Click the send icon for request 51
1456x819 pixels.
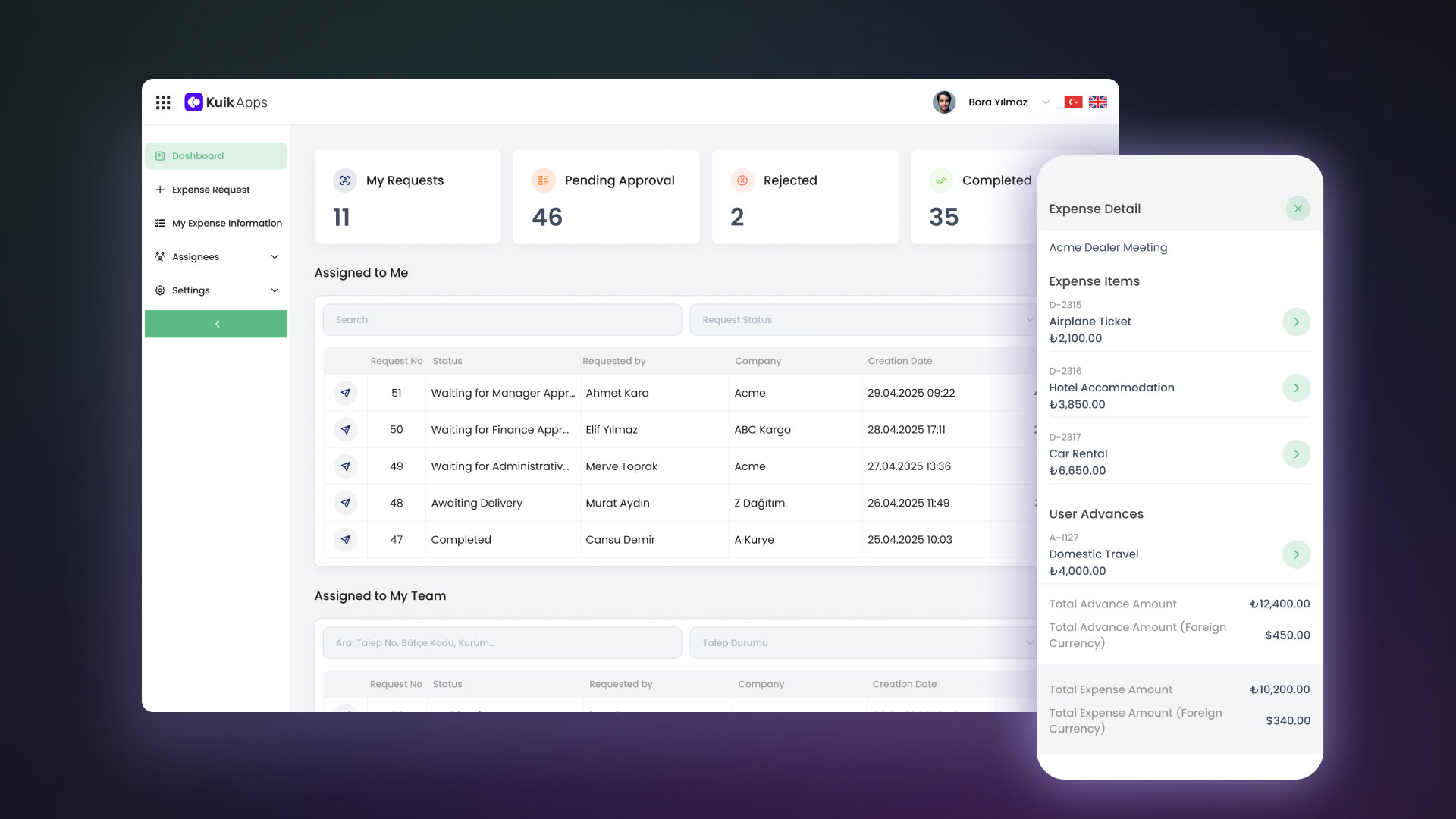point(346,393)
